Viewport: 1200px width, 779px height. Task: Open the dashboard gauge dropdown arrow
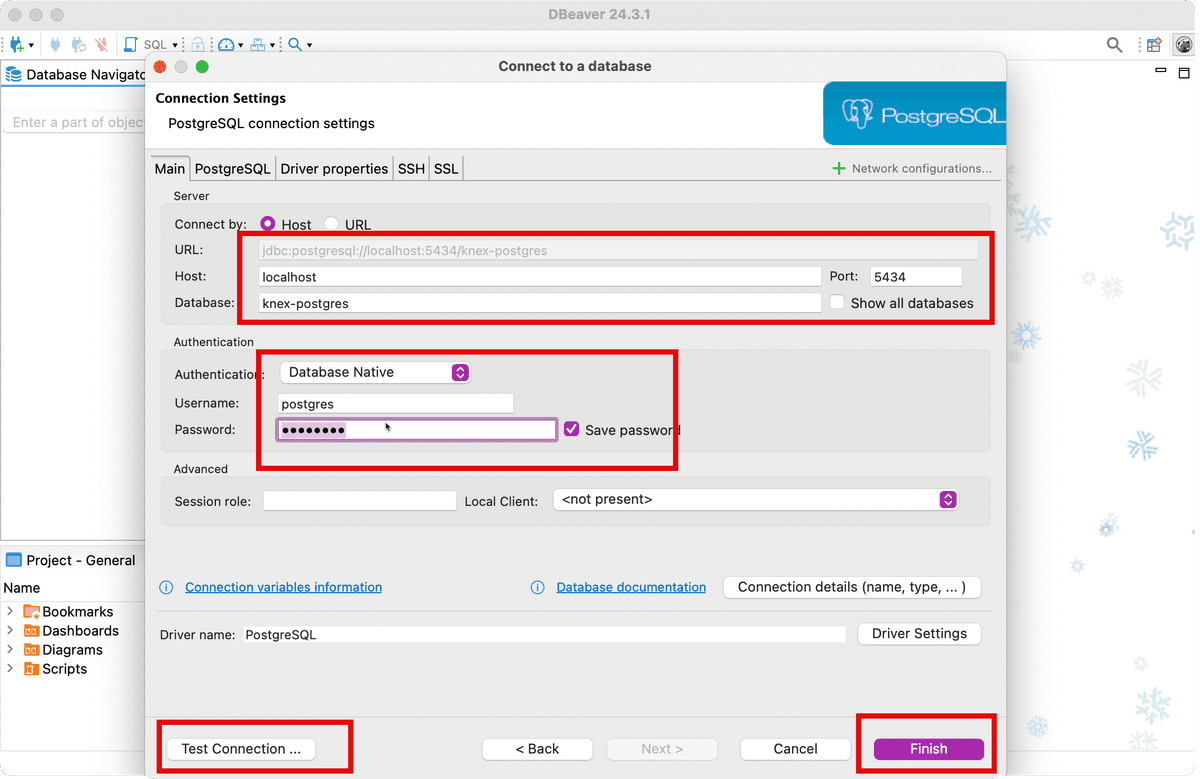pyautogui.click(x=241, y=45)
